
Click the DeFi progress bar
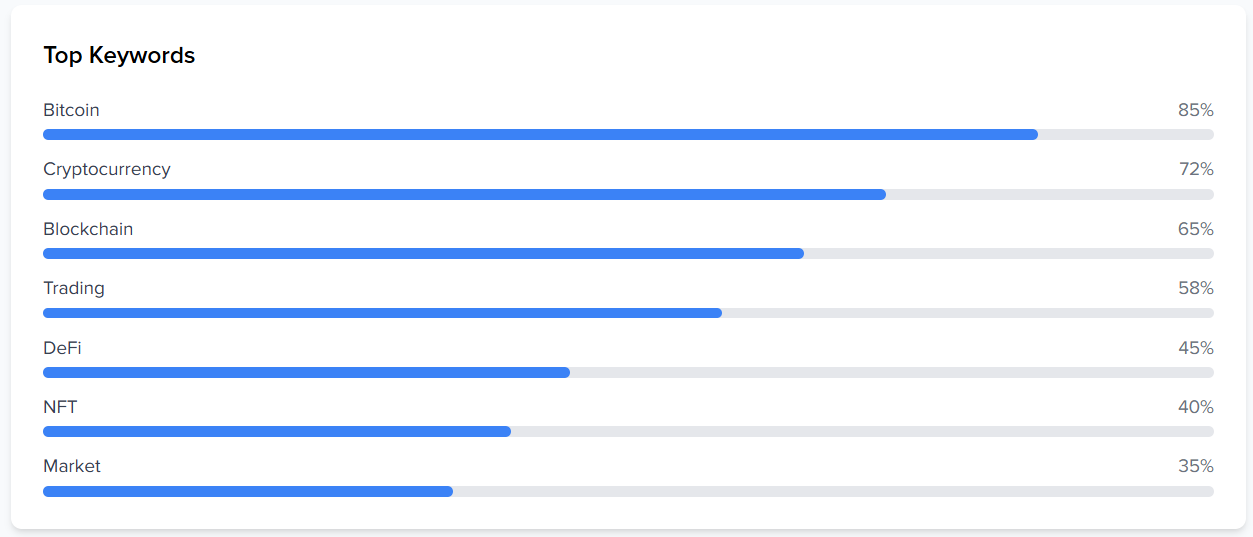[x=628, y=372]
